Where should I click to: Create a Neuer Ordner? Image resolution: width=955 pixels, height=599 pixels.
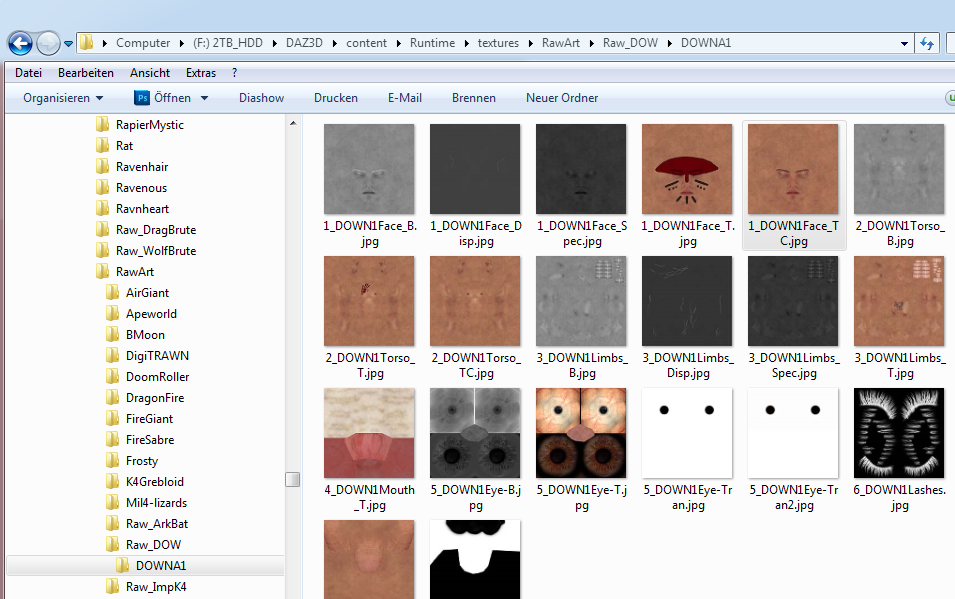click(562, 98)
